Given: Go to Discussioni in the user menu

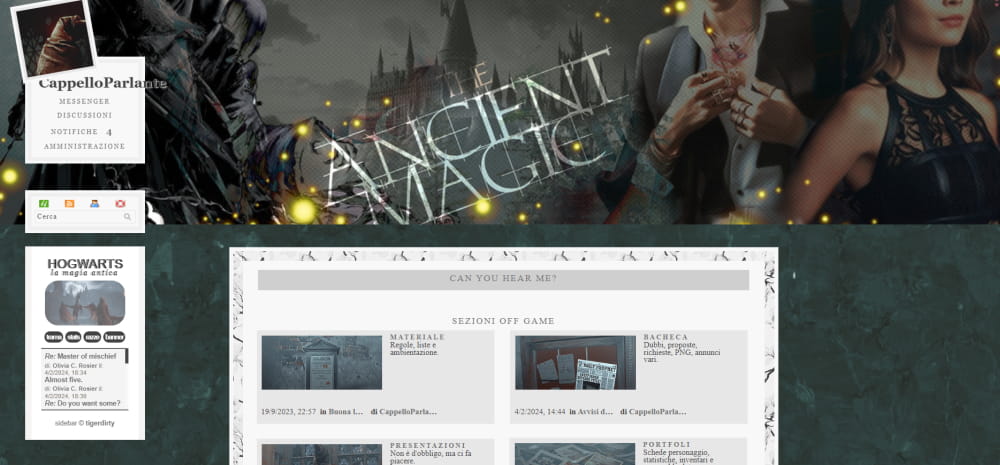Looking at the screenshot, I should (84, 115).
